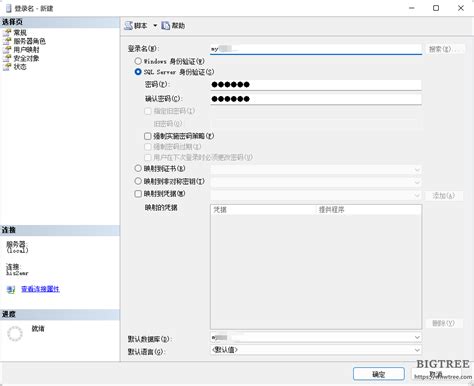Click the 添加 add credential button
Image resolution: width=474 pixels, height=386 pixels.
[444, 196]
